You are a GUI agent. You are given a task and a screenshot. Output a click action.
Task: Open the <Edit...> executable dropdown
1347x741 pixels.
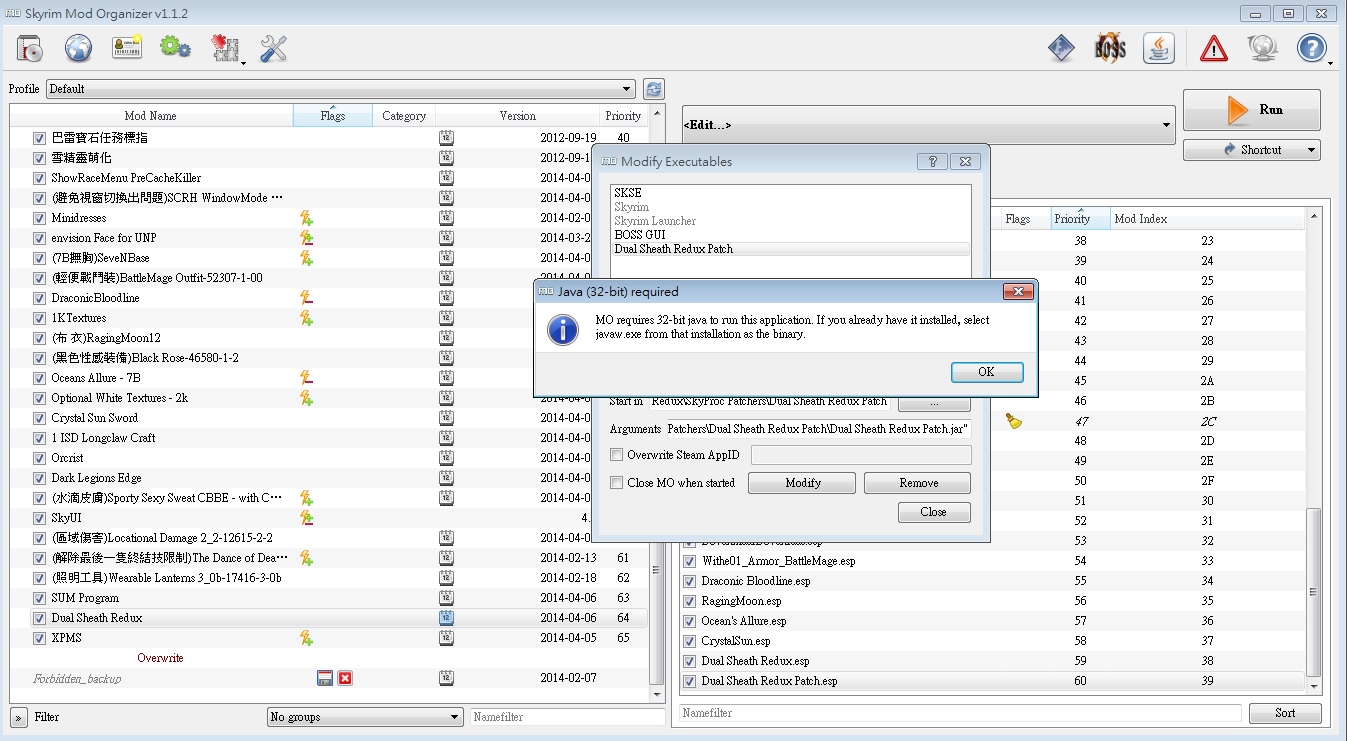pos(928,125)
